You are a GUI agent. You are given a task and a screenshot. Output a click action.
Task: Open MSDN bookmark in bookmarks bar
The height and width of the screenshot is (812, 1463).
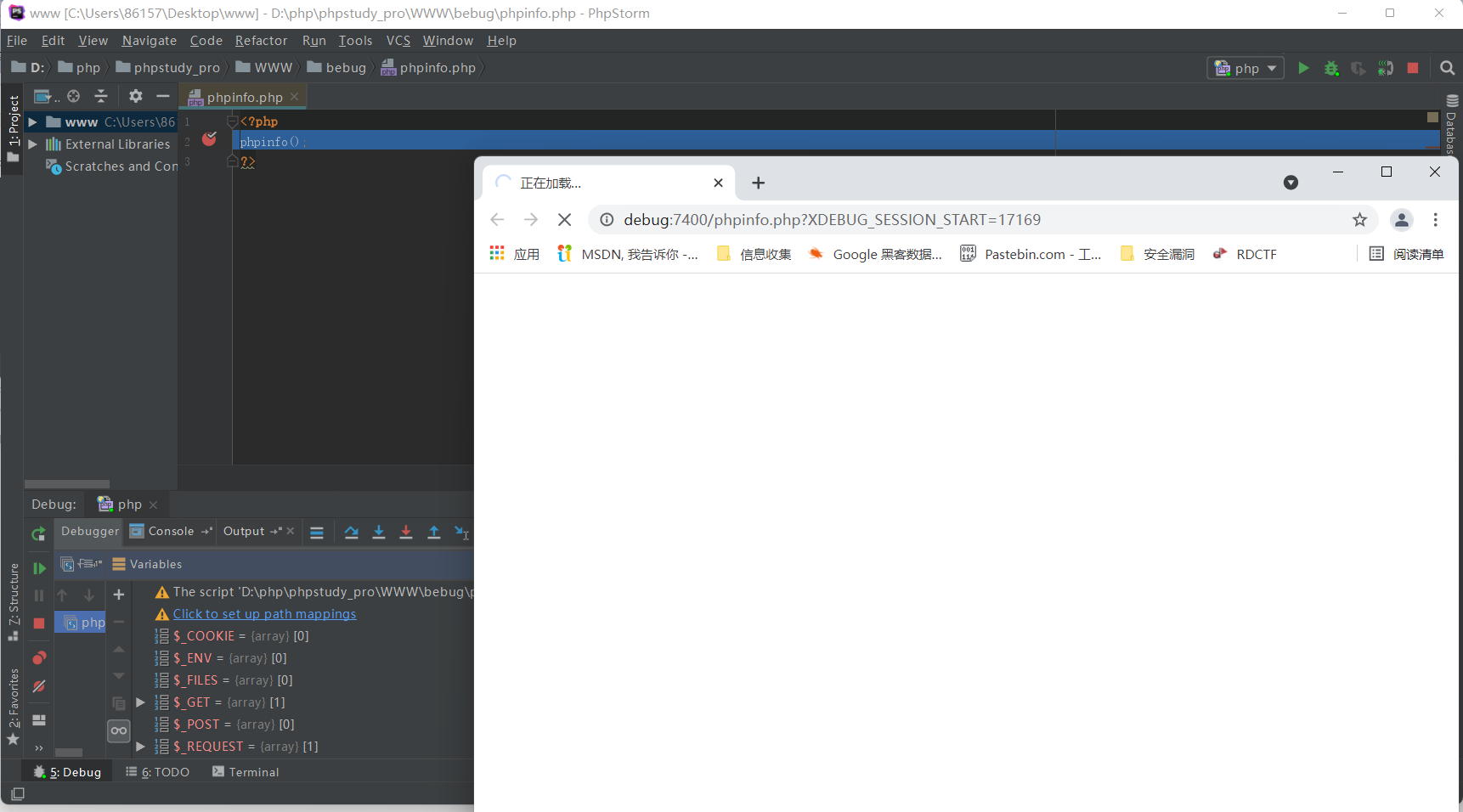click(628, 254)
